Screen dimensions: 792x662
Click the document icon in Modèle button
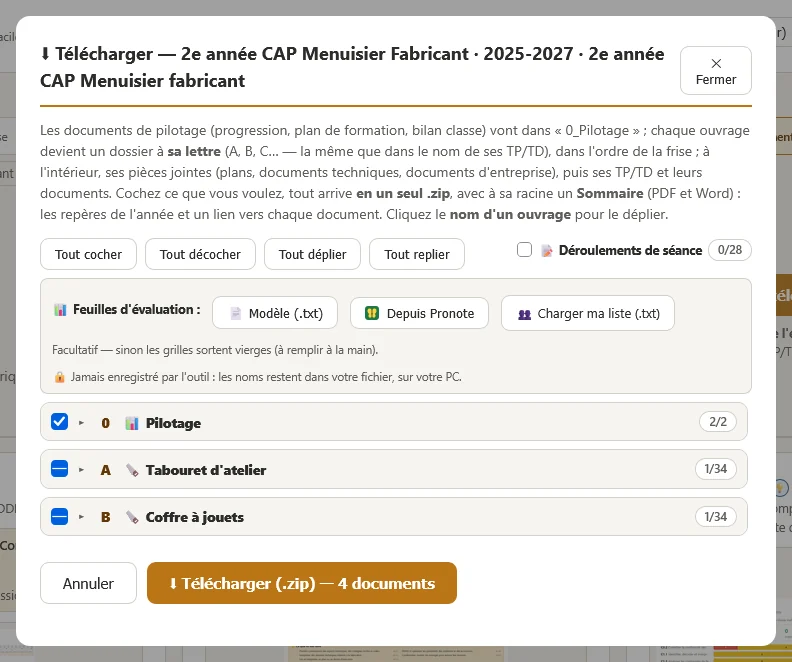click(x=235, y=314)
